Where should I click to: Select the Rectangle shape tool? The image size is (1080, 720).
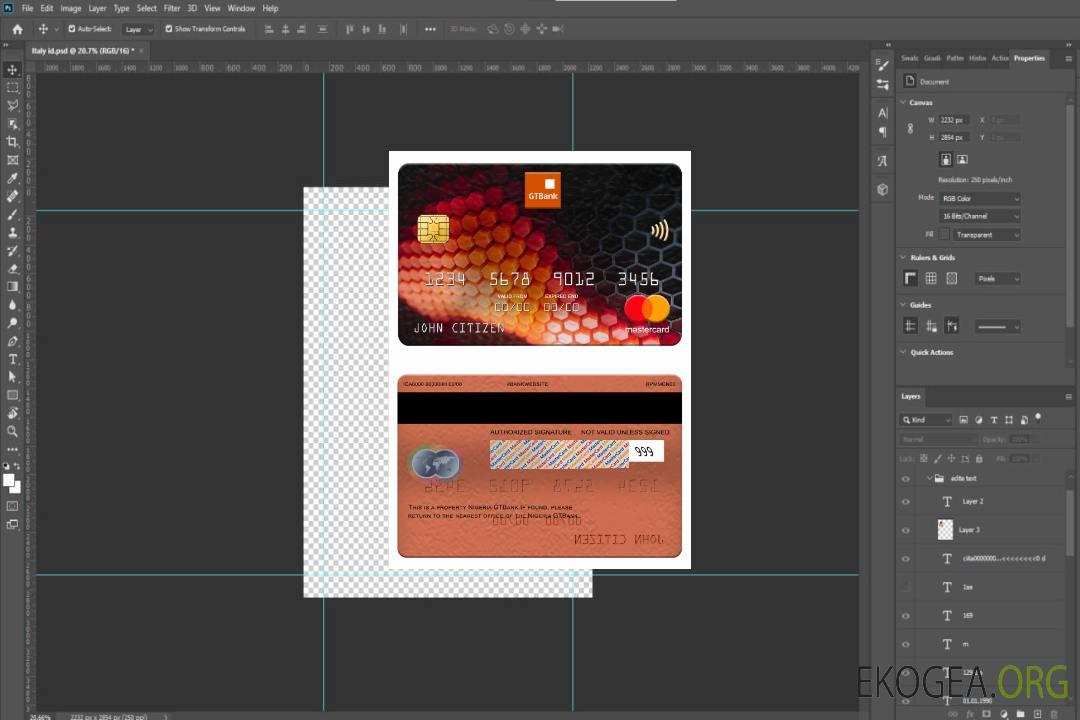click(x=12, y=395)
